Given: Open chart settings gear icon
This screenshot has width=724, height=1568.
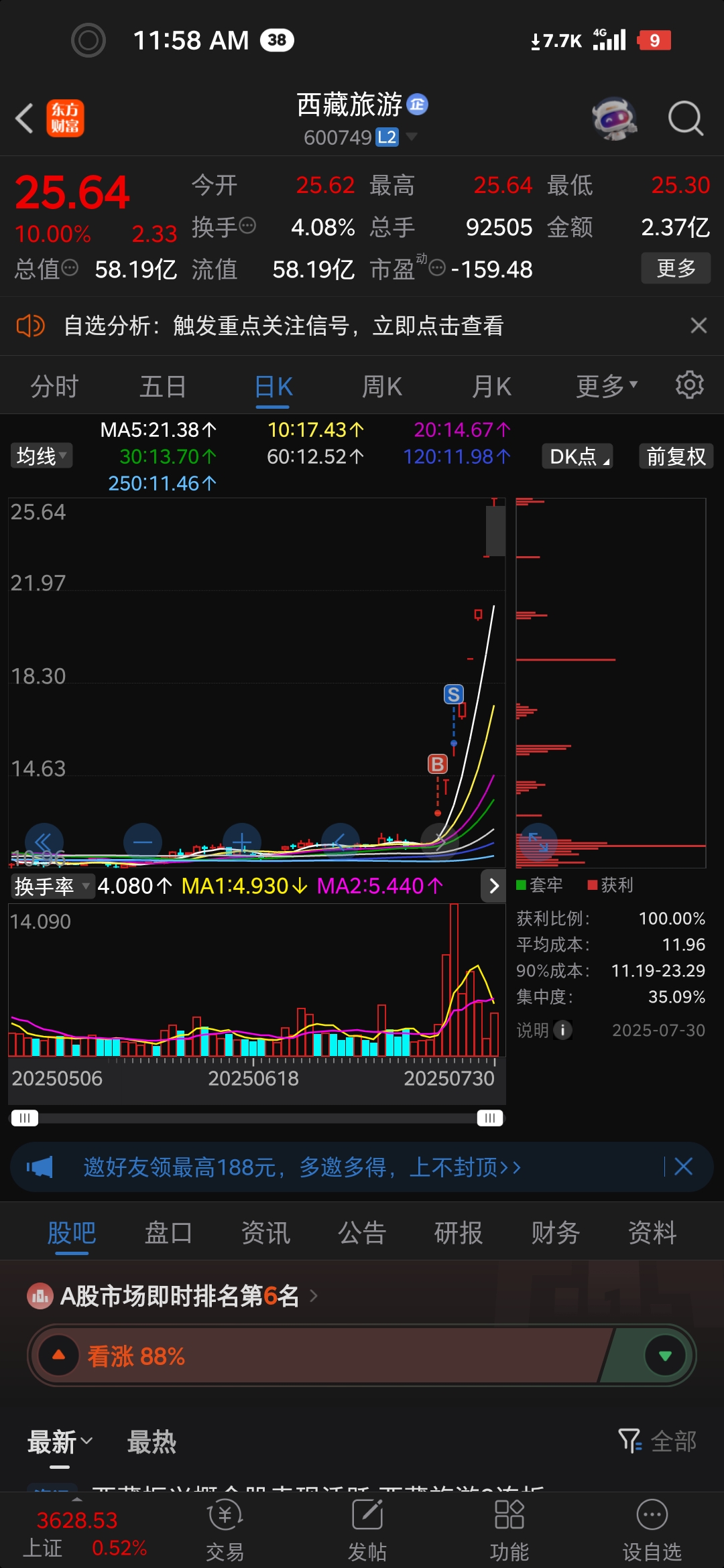Looking at the screenshot, I should tap(690, 385).
